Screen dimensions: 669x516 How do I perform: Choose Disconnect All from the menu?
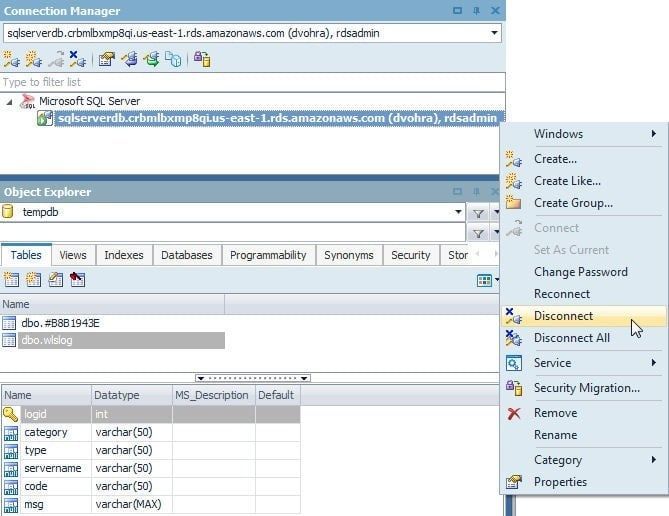584,338
